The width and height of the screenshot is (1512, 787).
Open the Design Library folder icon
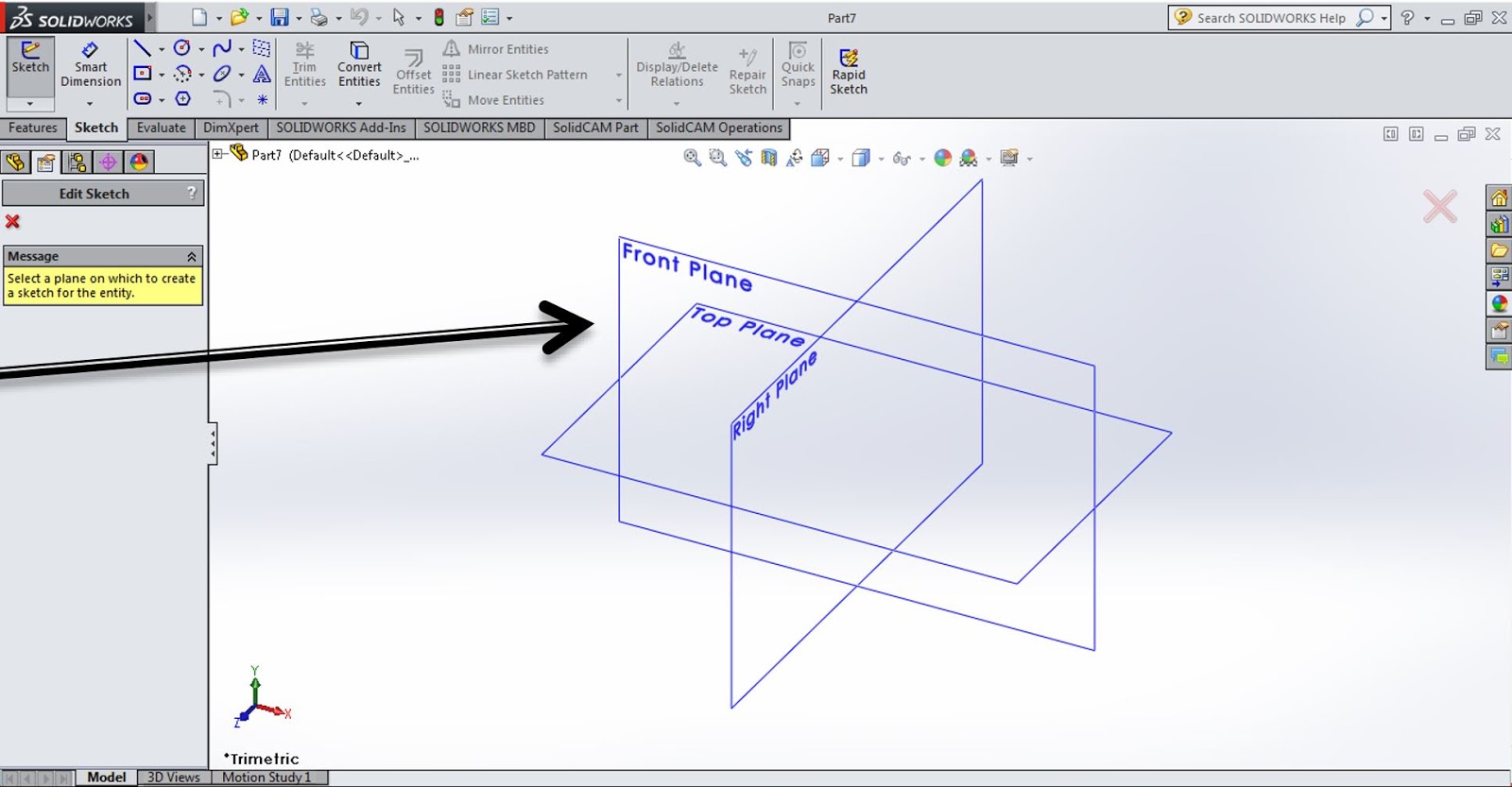point(1499,250)
